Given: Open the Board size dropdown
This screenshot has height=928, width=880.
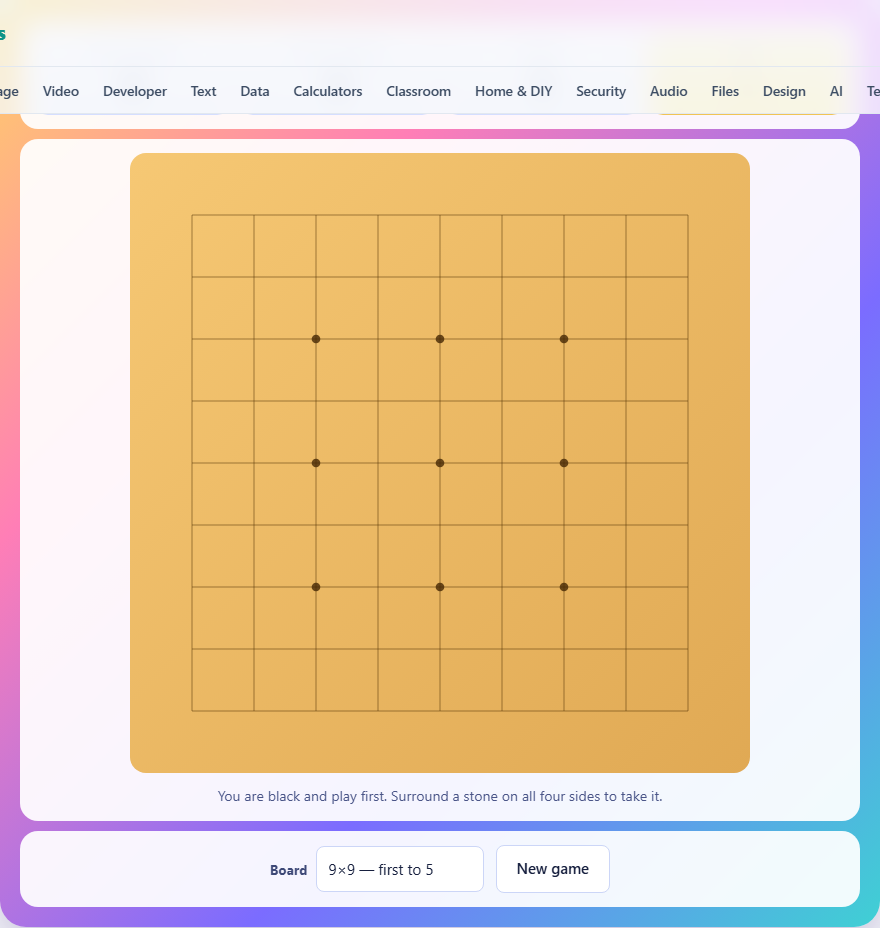Looking at the screenshot, I should pos(400,869).
